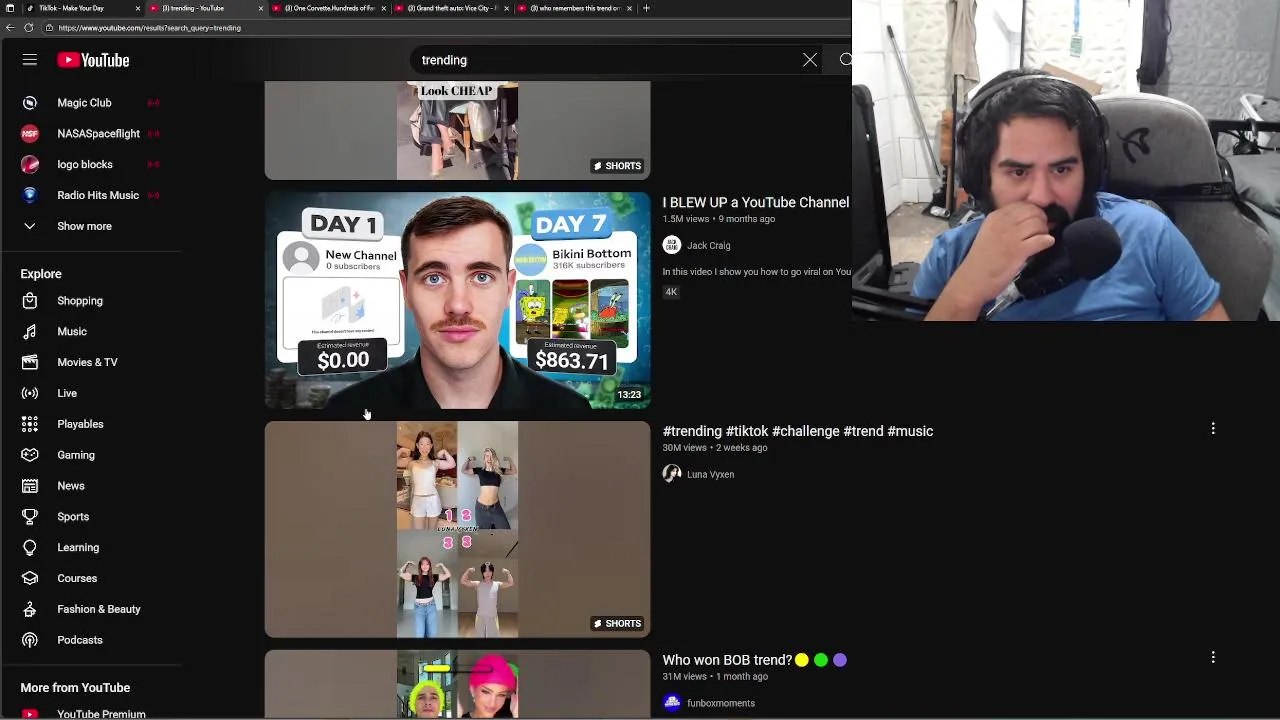Image resolution: width=1280 pixels, height=720 pixels.
Task: Clear the search box with the X
Action: click(x=810, y=60)
